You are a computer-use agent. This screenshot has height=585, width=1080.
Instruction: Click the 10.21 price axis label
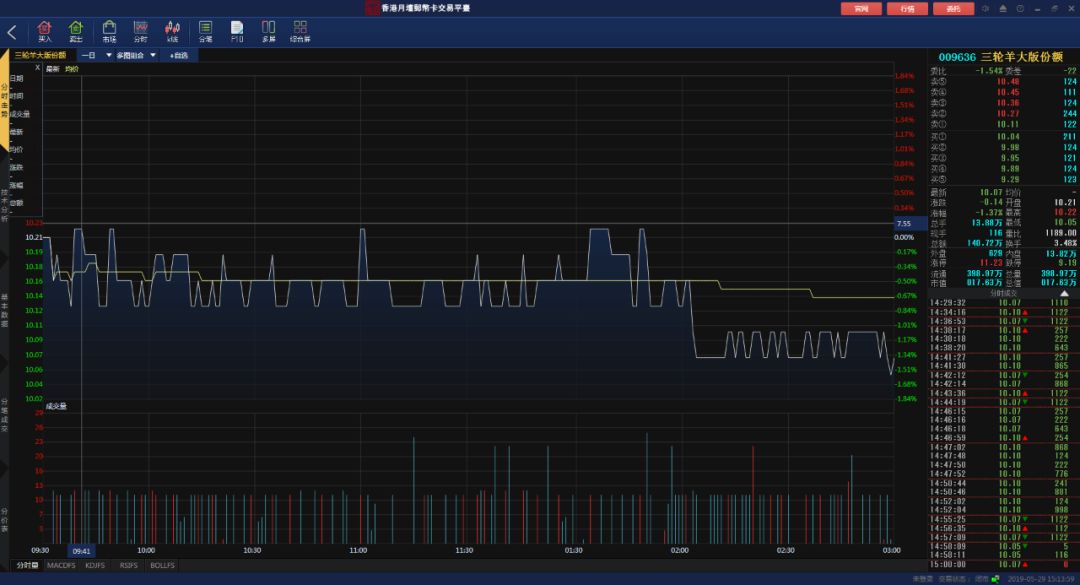click(x=34, y=237)
